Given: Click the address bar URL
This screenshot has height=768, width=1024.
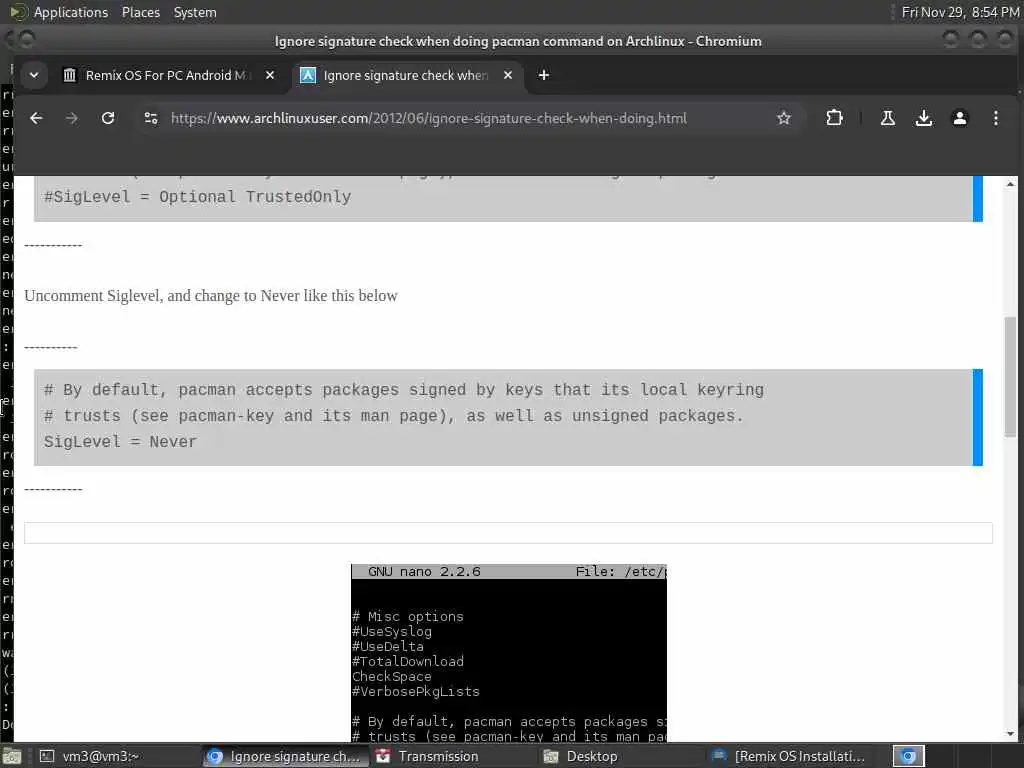Looking at the screenshot, I should click(428, 118).
